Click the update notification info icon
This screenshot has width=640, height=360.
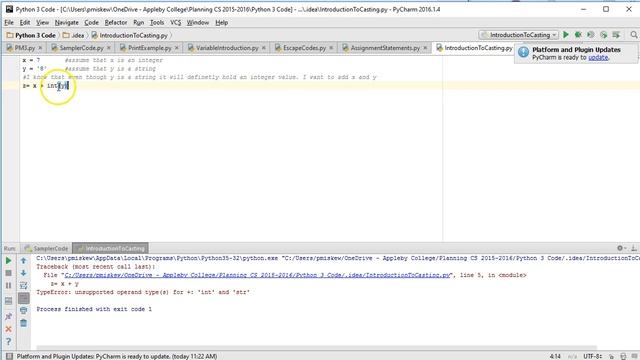tap(524, 53)
